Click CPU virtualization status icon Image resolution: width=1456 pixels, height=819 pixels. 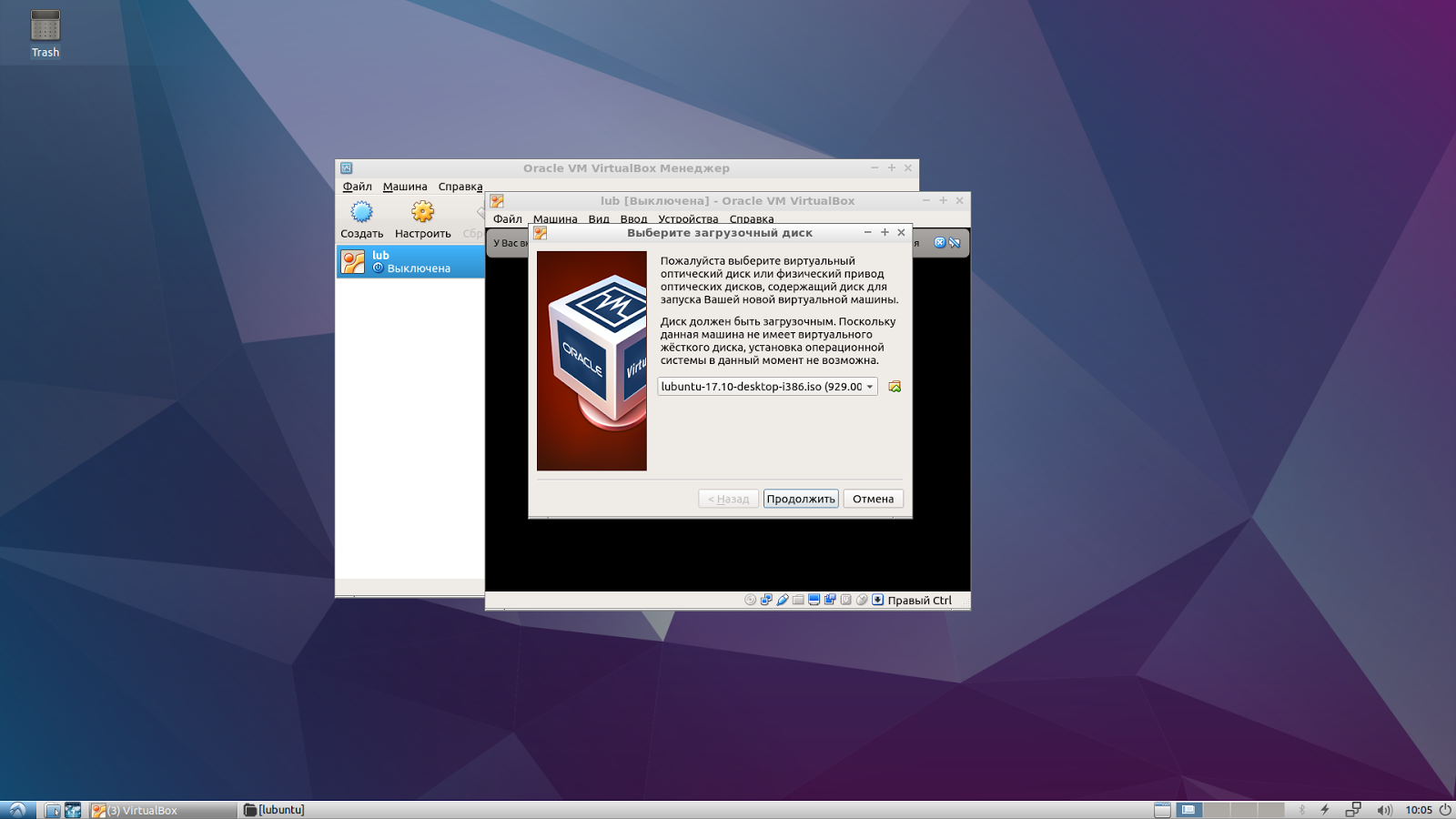point(845,600)
